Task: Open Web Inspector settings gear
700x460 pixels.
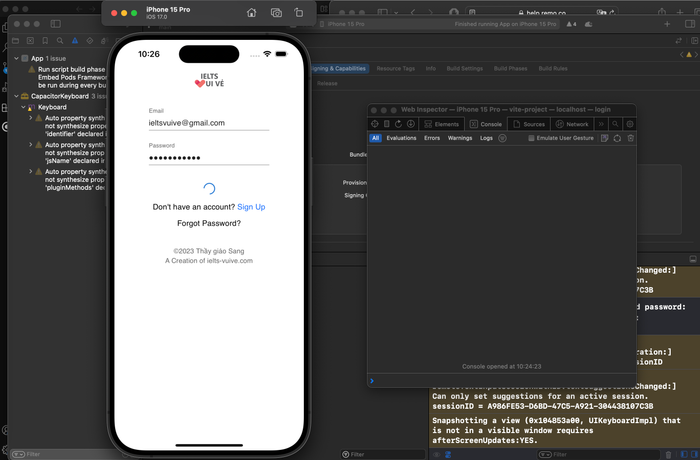Action: 630,124
